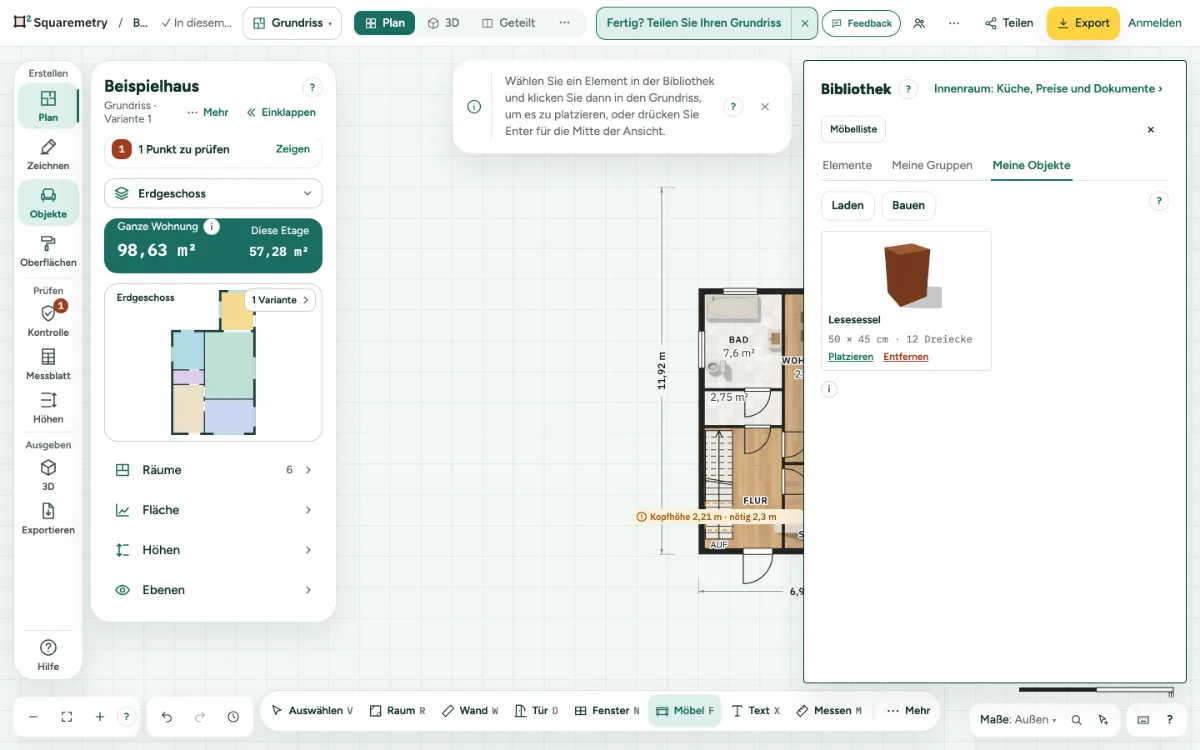Click the Exportieren sidebar icon
Screen dimensions: 1200x750
(48, 518)
